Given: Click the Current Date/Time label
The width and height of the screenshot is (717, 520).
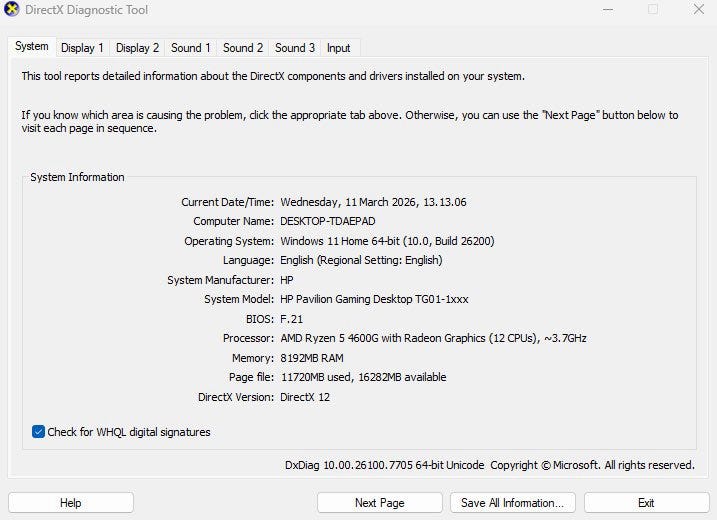Looking at the screenshot, I should point(228,202).
